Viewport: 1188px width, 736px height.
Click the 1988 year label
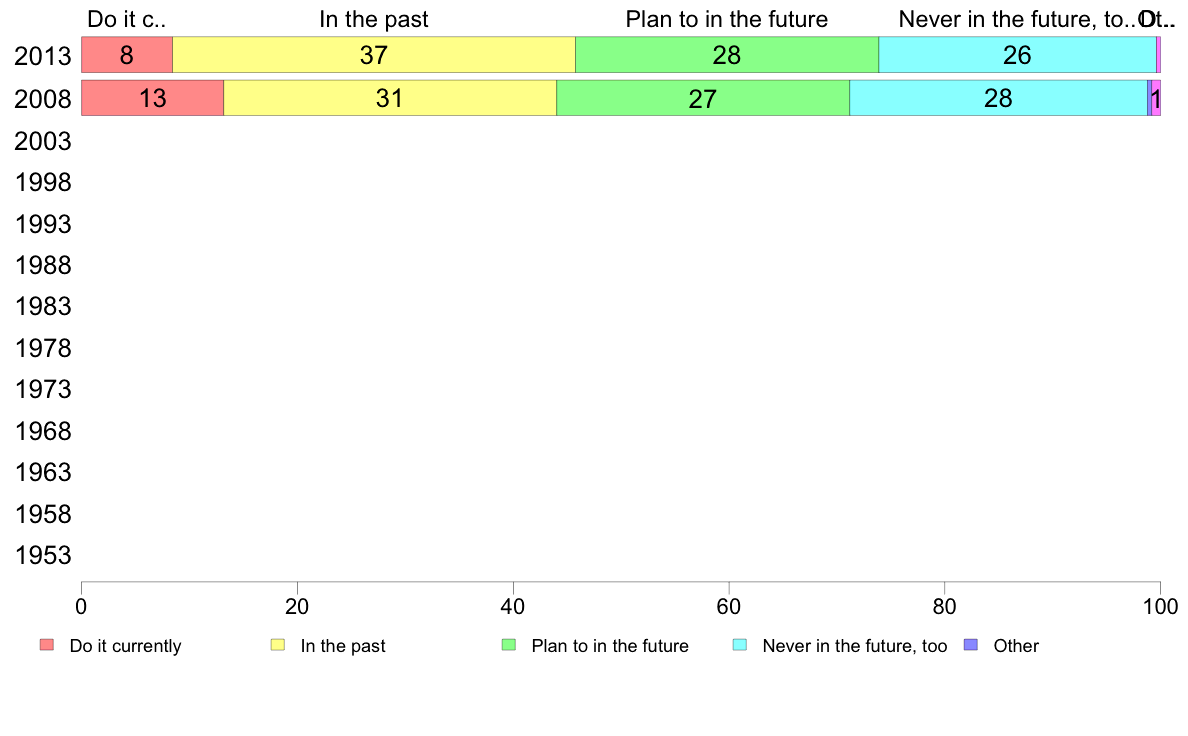pos(43,265)
